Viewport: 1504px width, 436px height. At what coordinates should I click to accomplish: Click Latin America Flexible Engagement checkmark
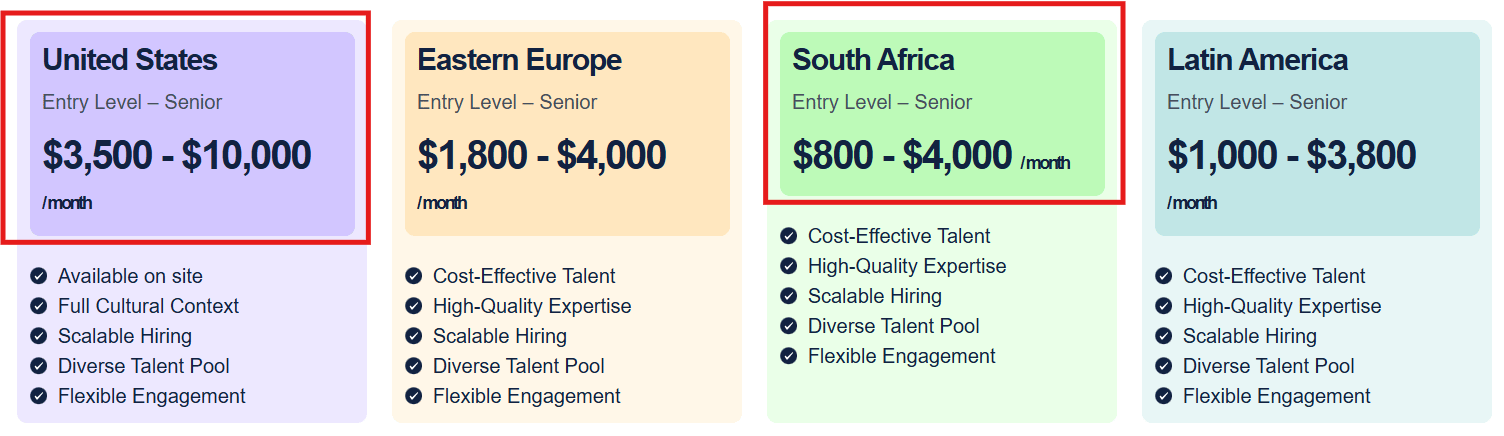(x=1163, y=396)
